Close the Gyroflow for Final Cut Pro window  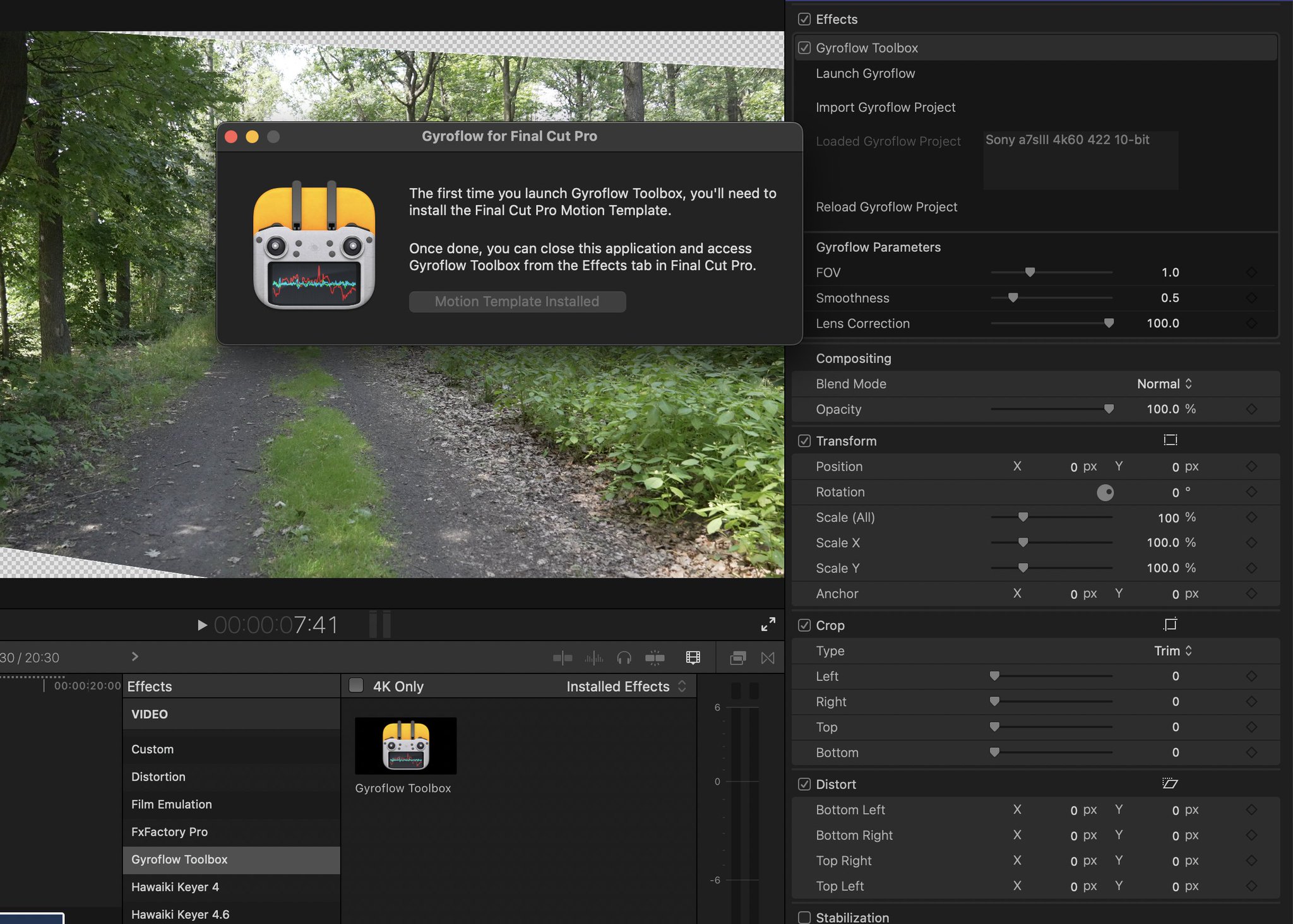pyautogui.click(x=231, y=136)
